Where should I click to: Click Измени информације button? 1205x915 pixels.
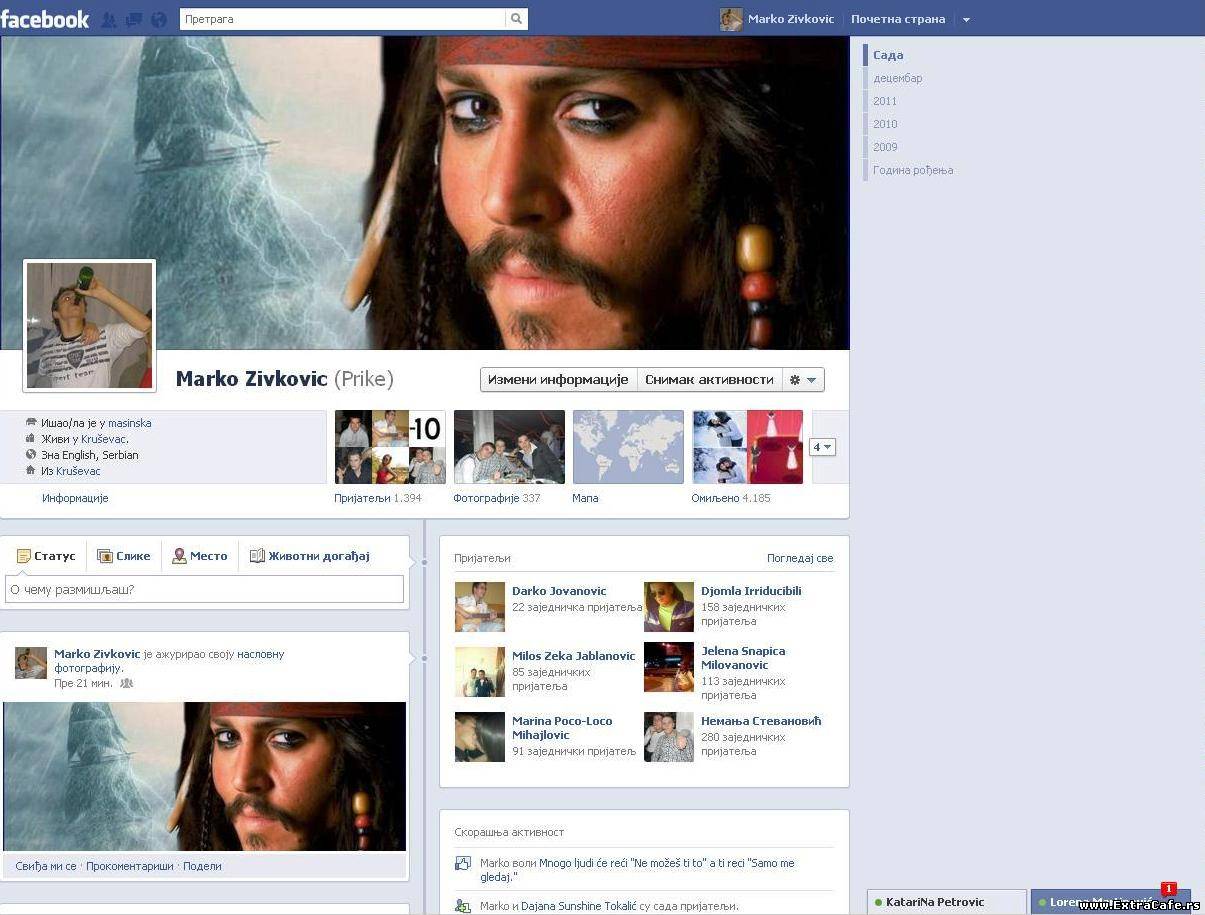558,380
